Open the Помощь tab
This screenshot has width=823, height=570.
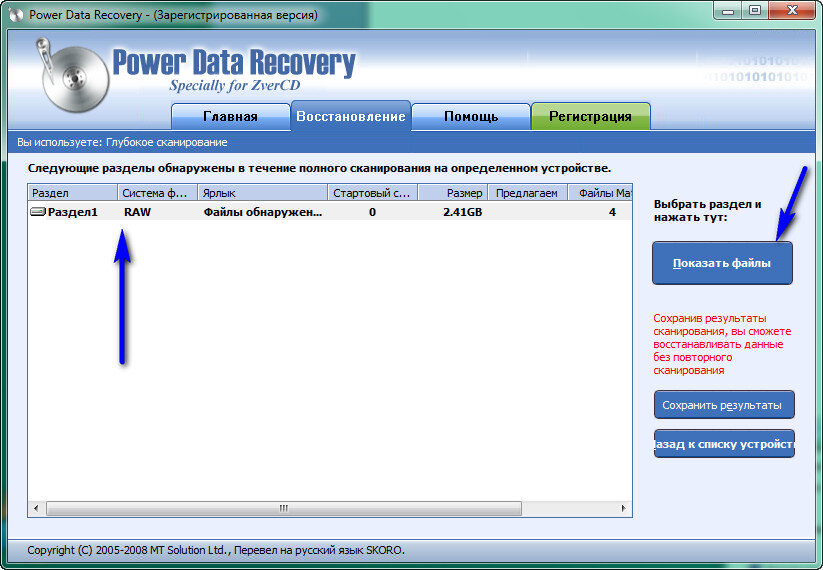[x=471, y=117]
